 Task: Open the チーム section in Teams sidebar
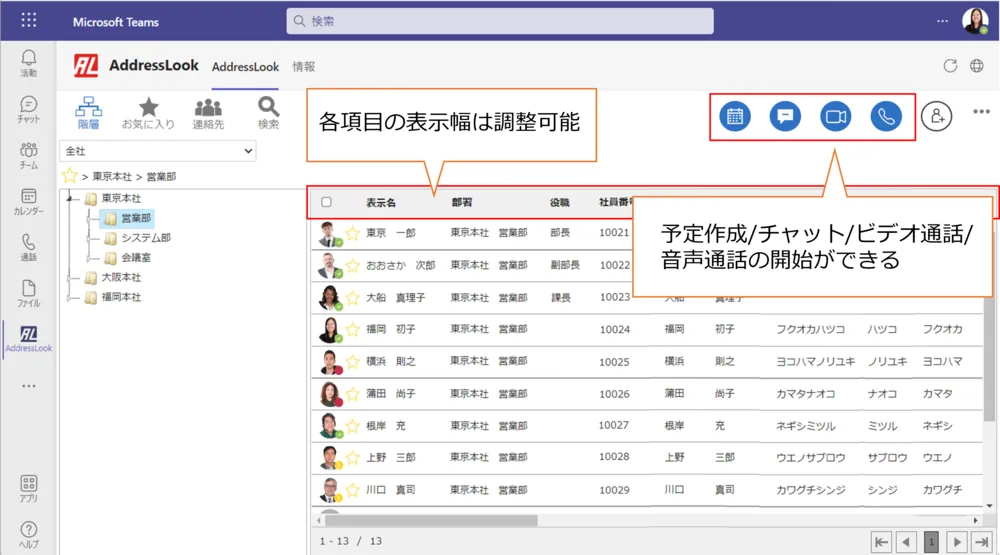(29, 155)
